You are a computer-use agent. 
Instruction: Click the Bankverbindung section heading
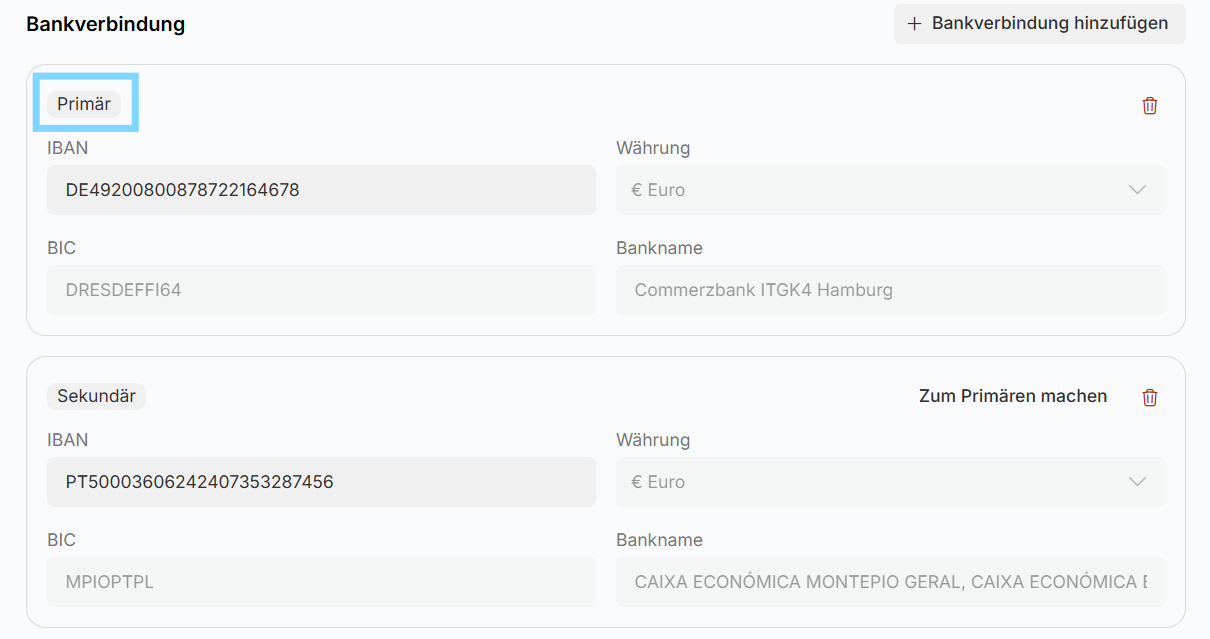coord(105,24)
